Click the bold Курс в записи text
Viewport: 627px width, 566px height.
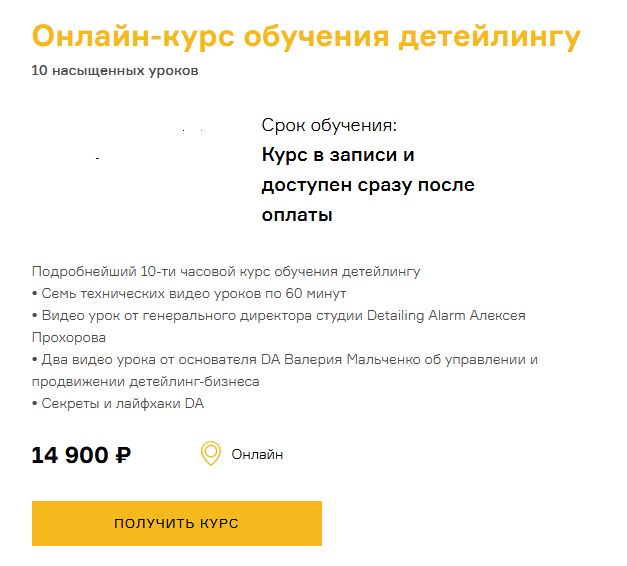(338, 156)
